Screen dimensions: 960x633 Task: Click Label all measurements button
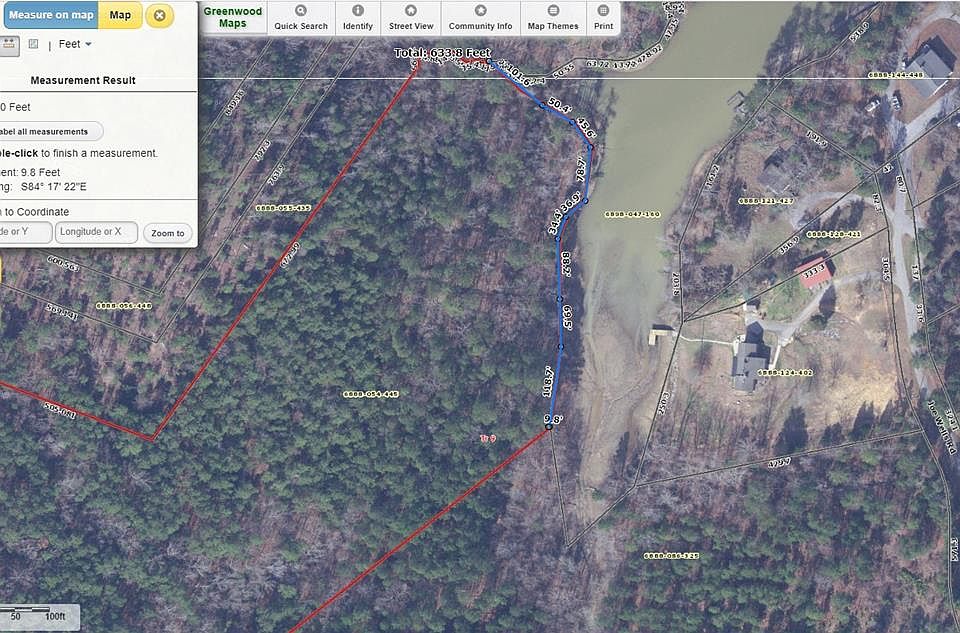pos(50,131)
